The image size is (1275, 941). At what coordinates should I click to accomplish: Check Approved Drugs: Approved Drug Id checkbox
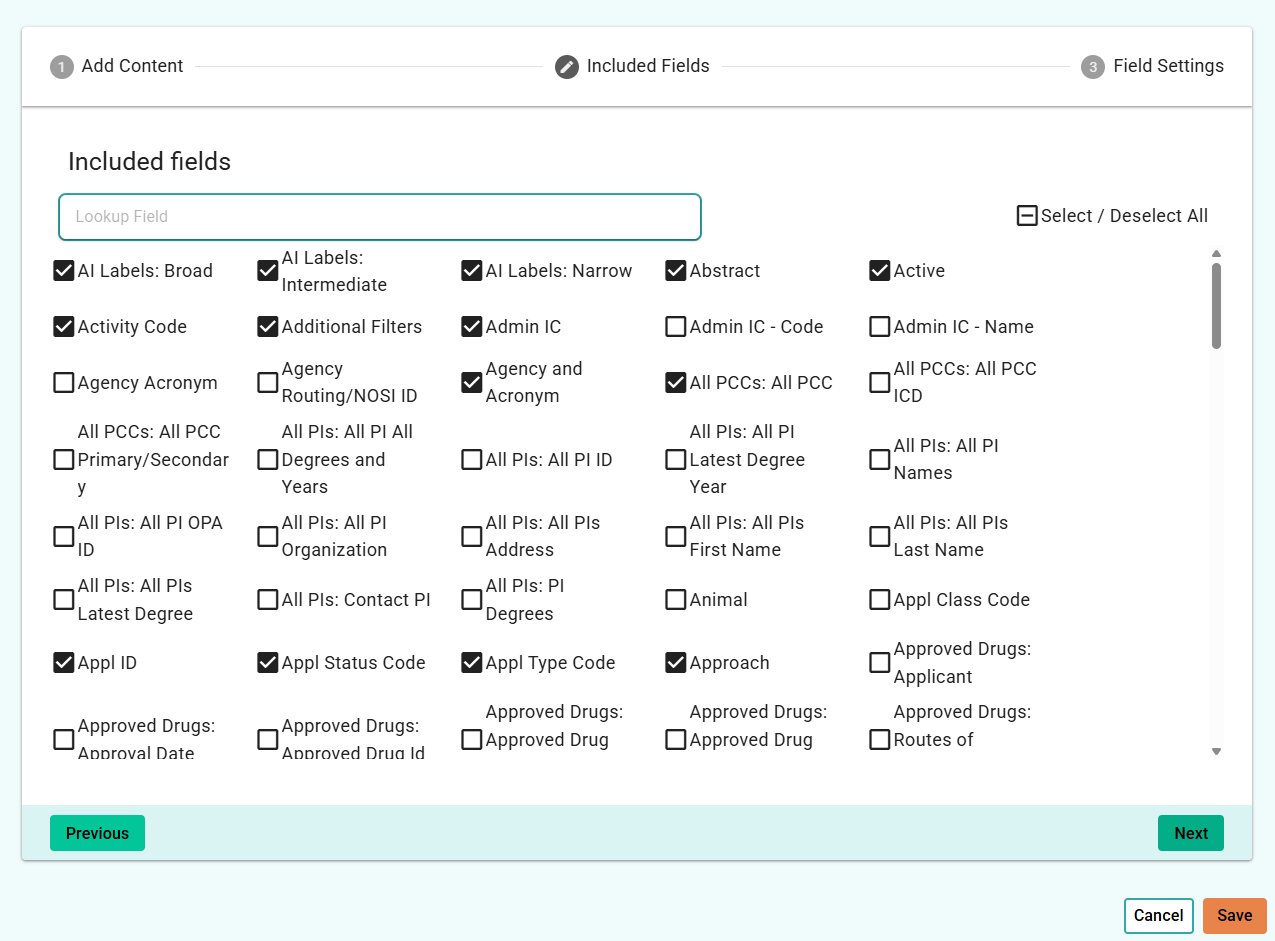(x=268, y=740)
